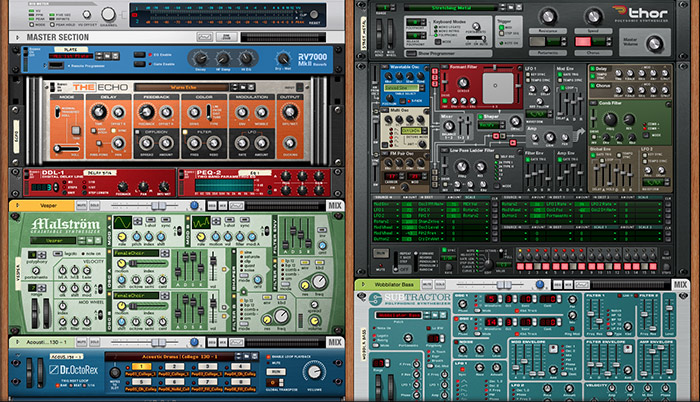Open Malström patch browser folder icon
The image size is (700, 402).
point(88,241)
